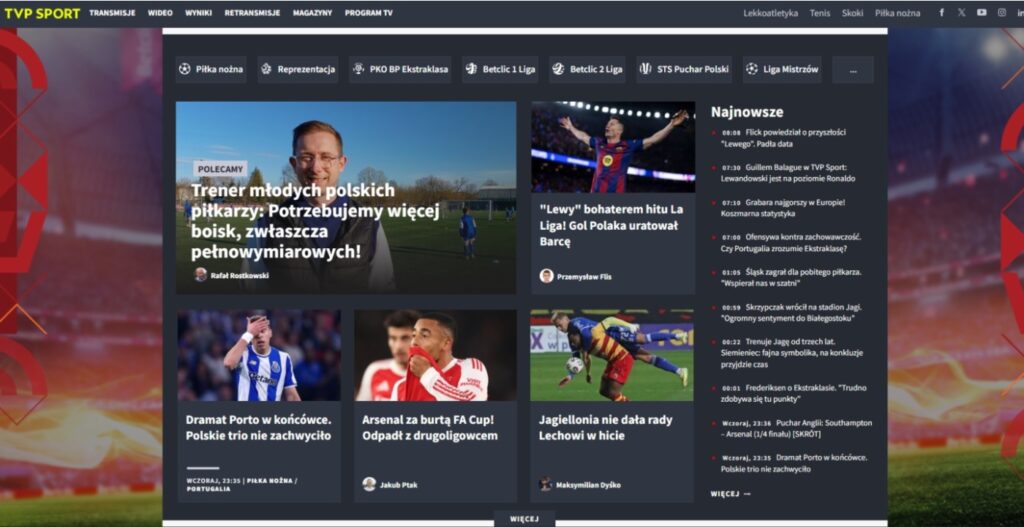The width and height of the screenshot is (1024, 527).
Task: Open the Arsenal FA Cup article photo
Action: tap(435, 355)
